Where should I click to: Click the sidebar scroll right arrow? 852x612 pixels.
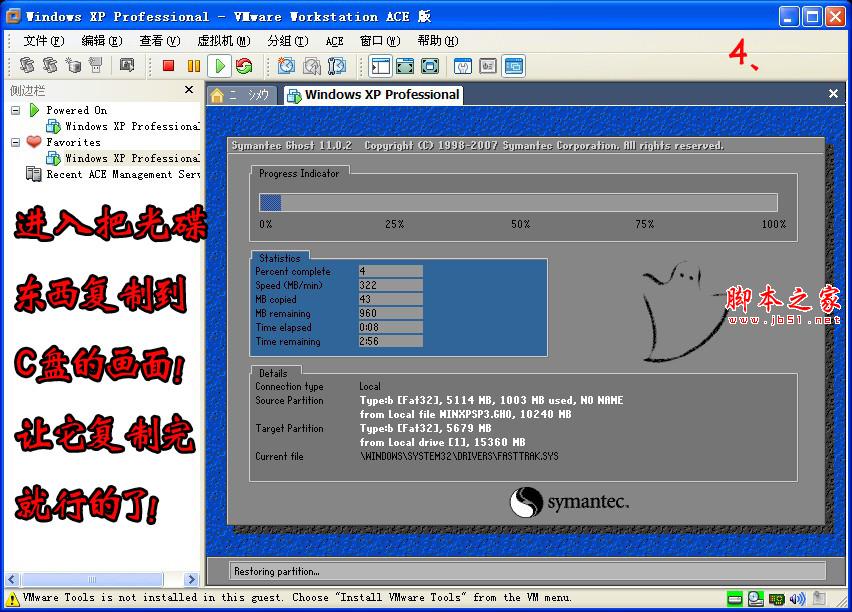[191, 579]
